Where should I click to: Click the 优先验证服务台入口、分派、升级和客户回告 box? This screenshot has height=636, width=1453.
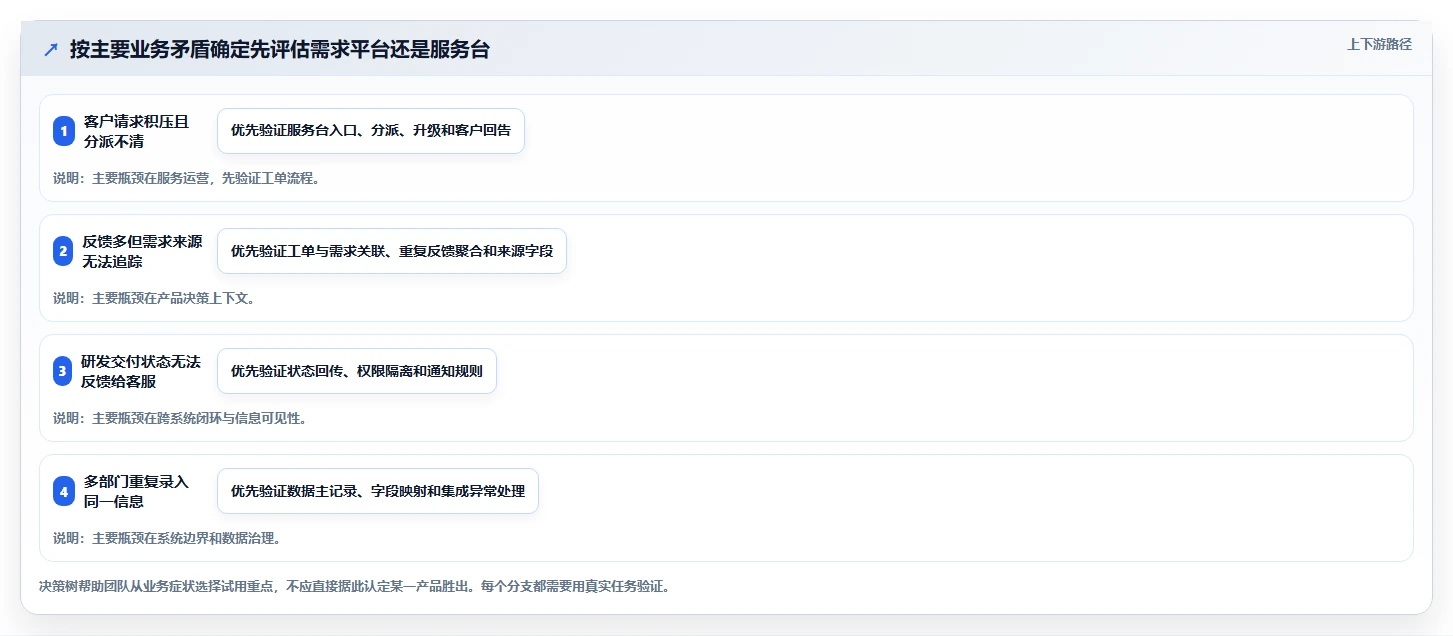coord(371,131)
